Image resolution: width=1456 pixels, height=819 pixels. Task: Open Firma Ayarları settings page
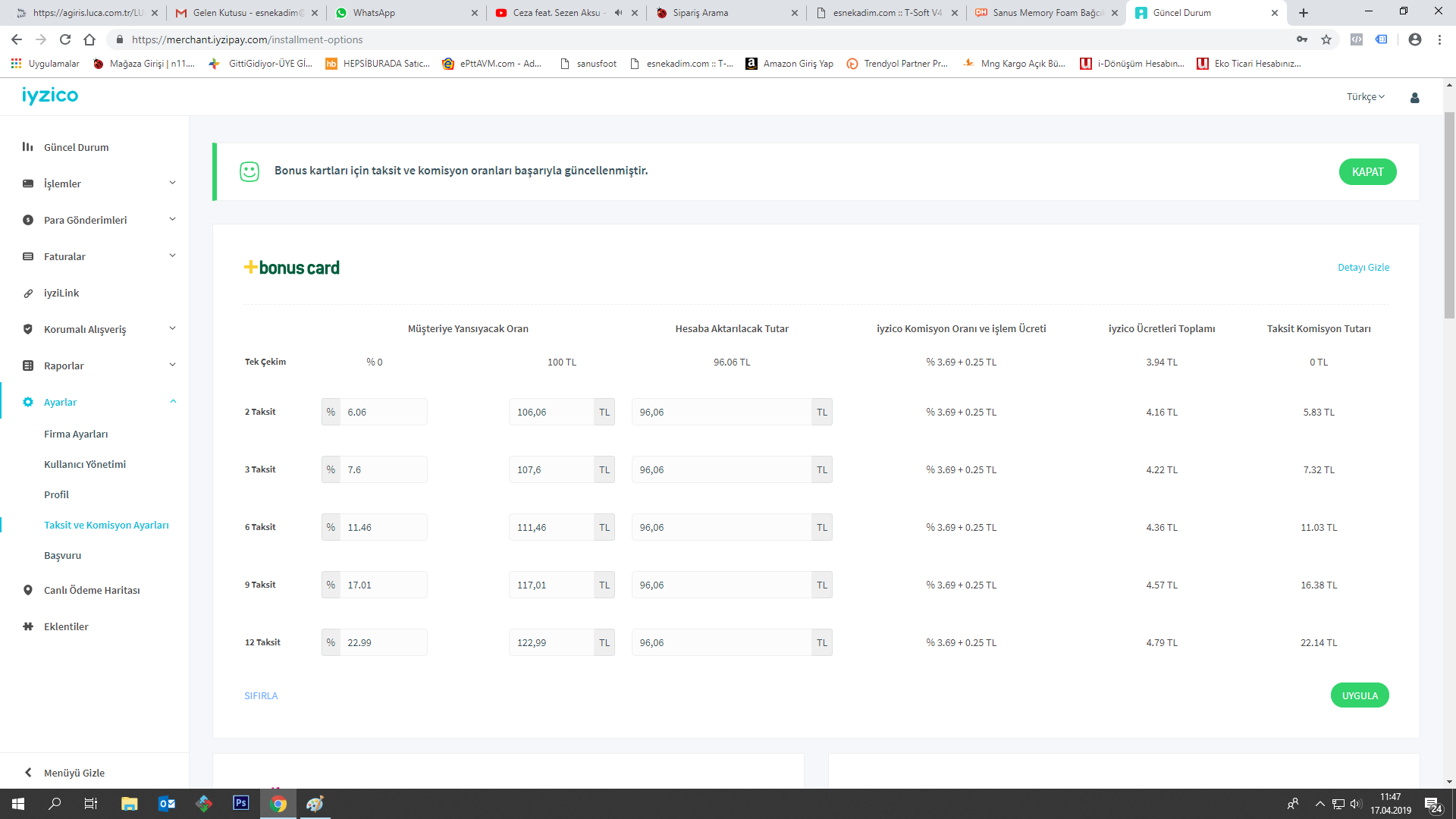(76, 435)
